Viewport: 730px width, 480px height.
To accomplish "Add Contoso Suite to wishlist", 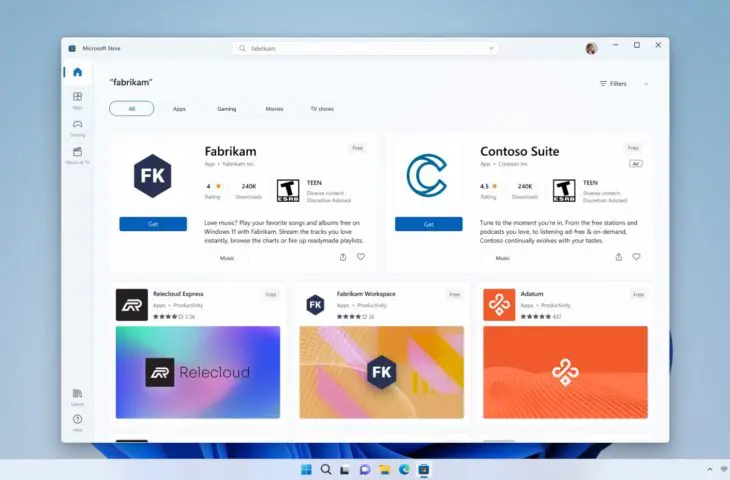I will tap(636, 257).
